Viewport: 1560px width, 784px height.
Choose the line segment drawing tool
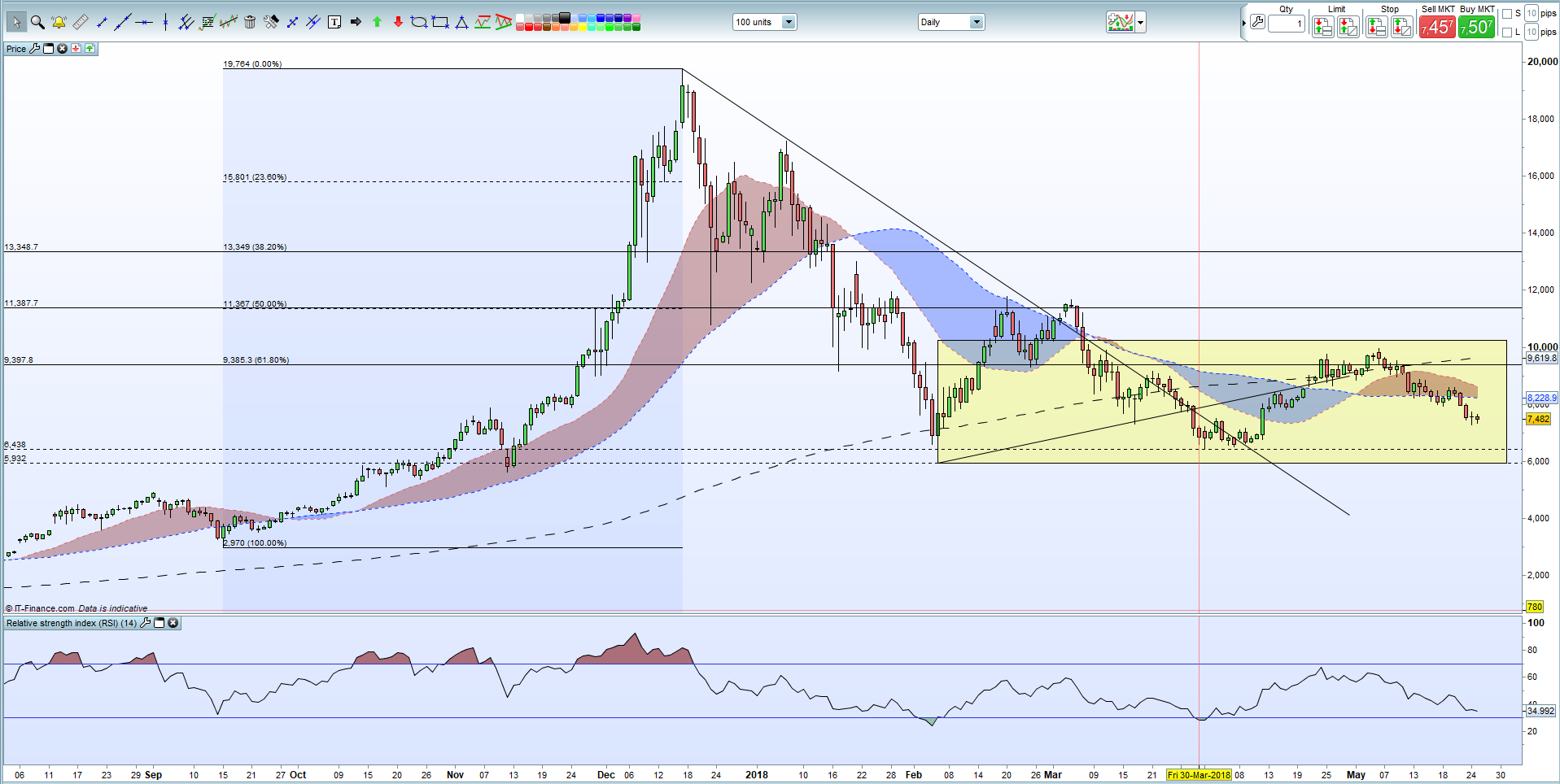(x=102, y=22)
